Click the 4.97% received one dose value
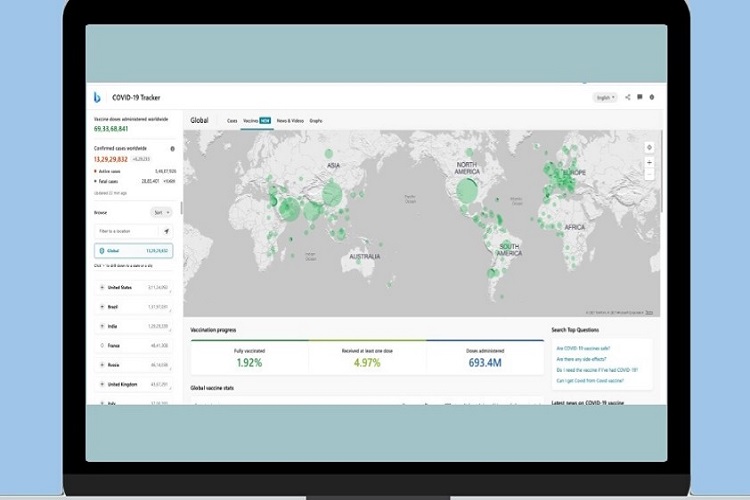The width and height of the screenshot is (750, 500). point(367,363)
